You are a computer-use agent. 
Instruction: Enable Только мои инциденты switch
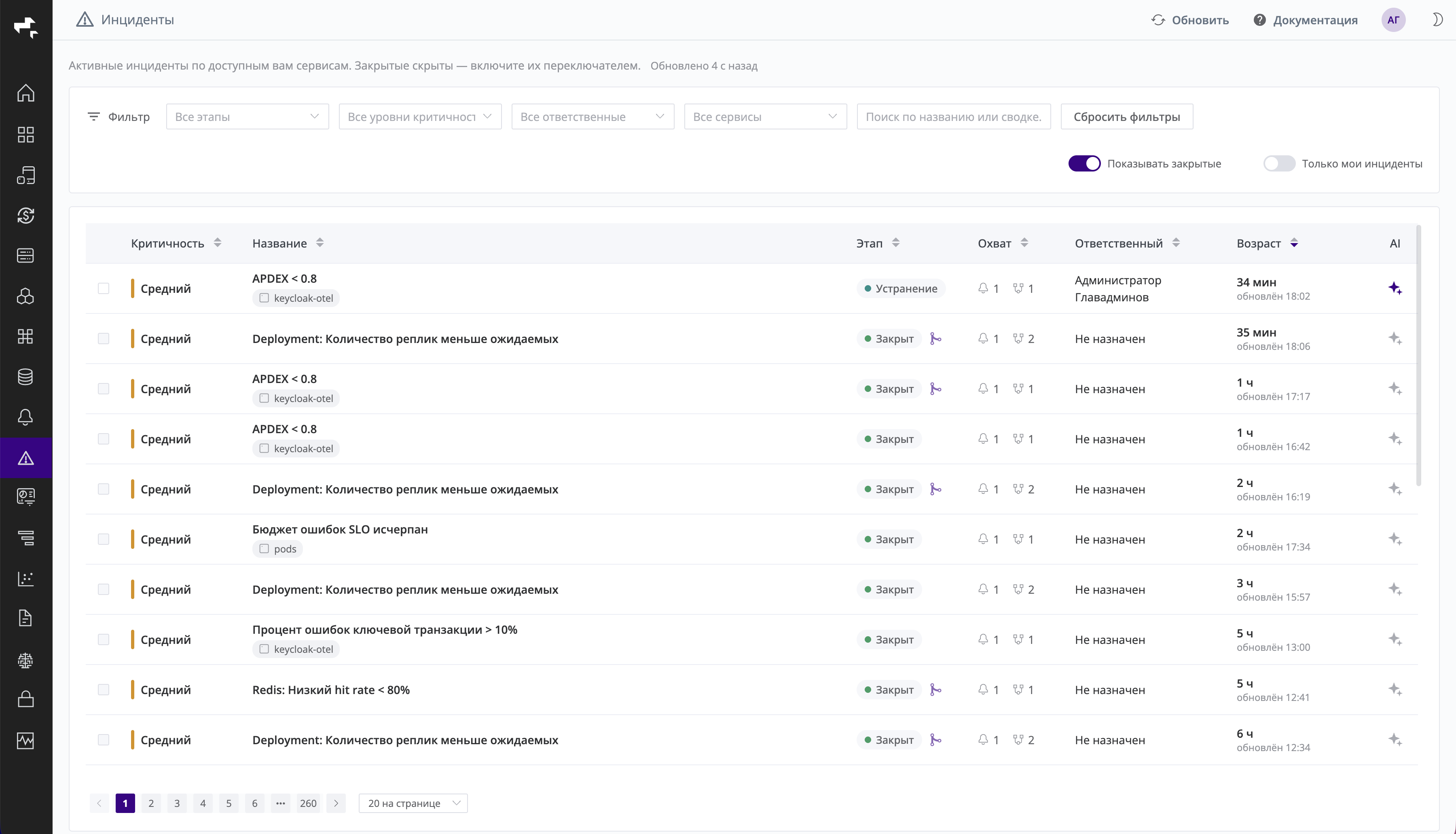pyautogui.click(x=1279, y=164)
